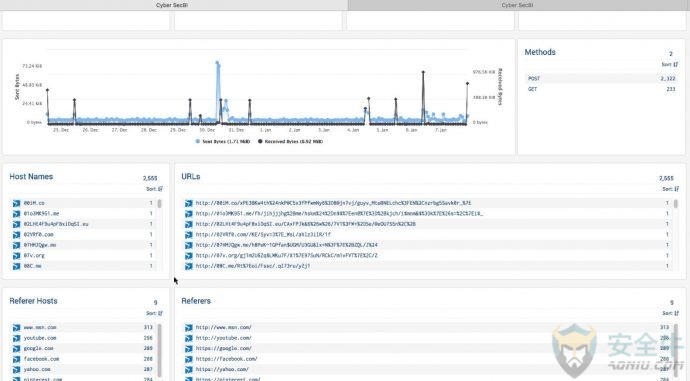The height and width of the screenshot is (381, 690).
Task: Open Sort control in Referer Hosts panel
Action: 154,313
